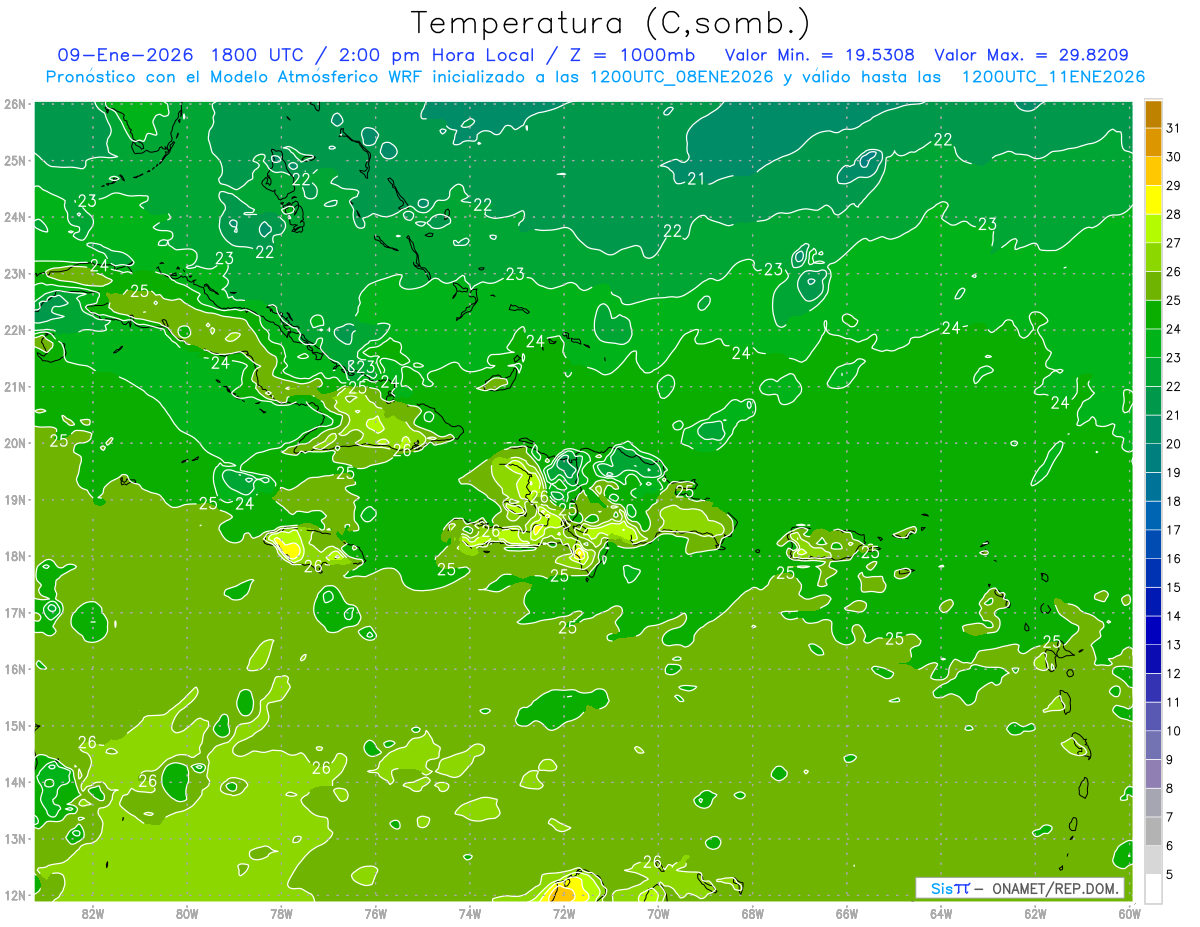The height and width of the screenshot is (927, 1200).
Task: Click the date text '09-Ene-2026'
Action: click(125, 55)
